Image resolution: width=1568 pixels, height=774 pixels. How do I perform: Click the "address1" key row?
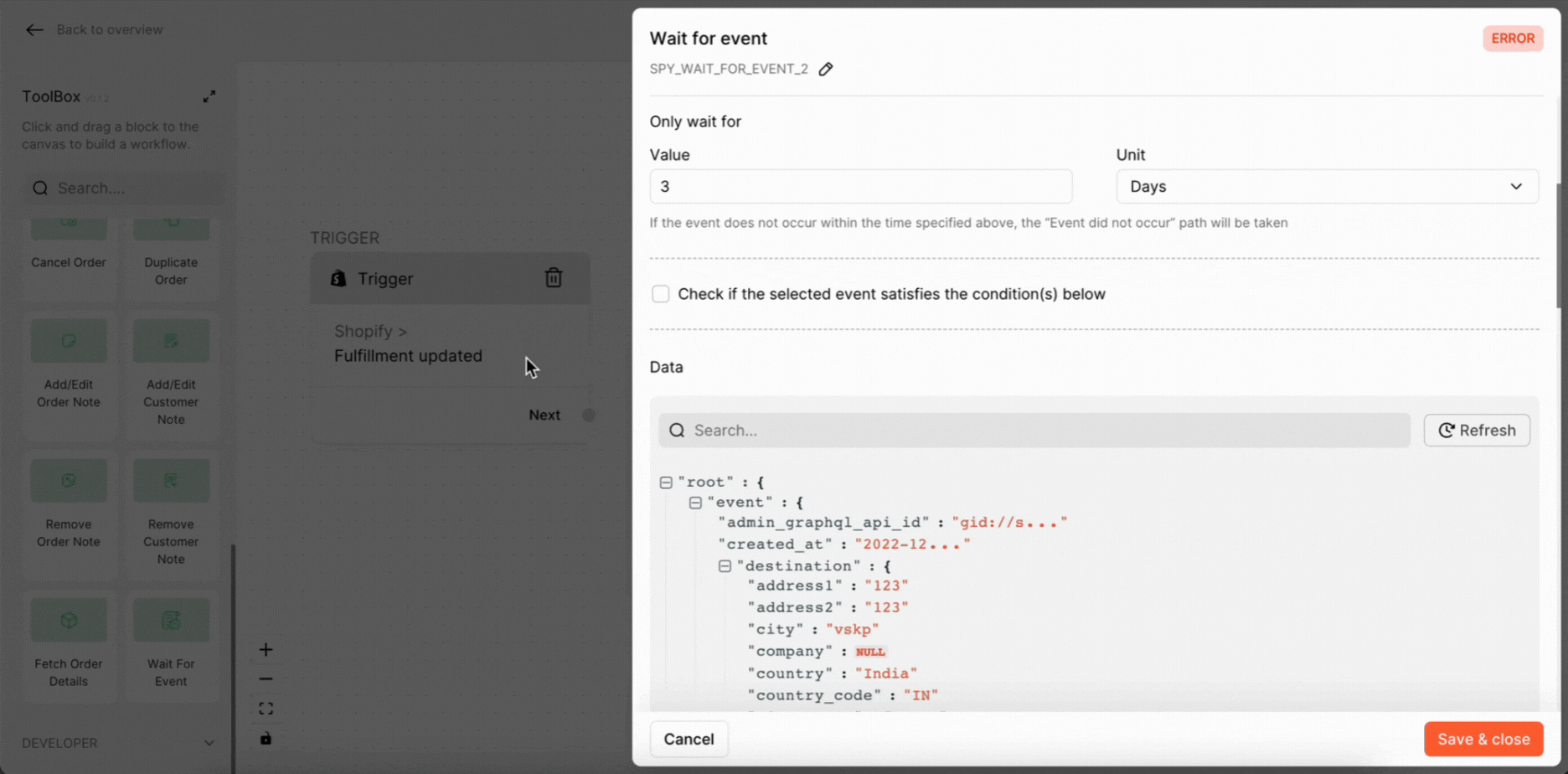[828, 586]
